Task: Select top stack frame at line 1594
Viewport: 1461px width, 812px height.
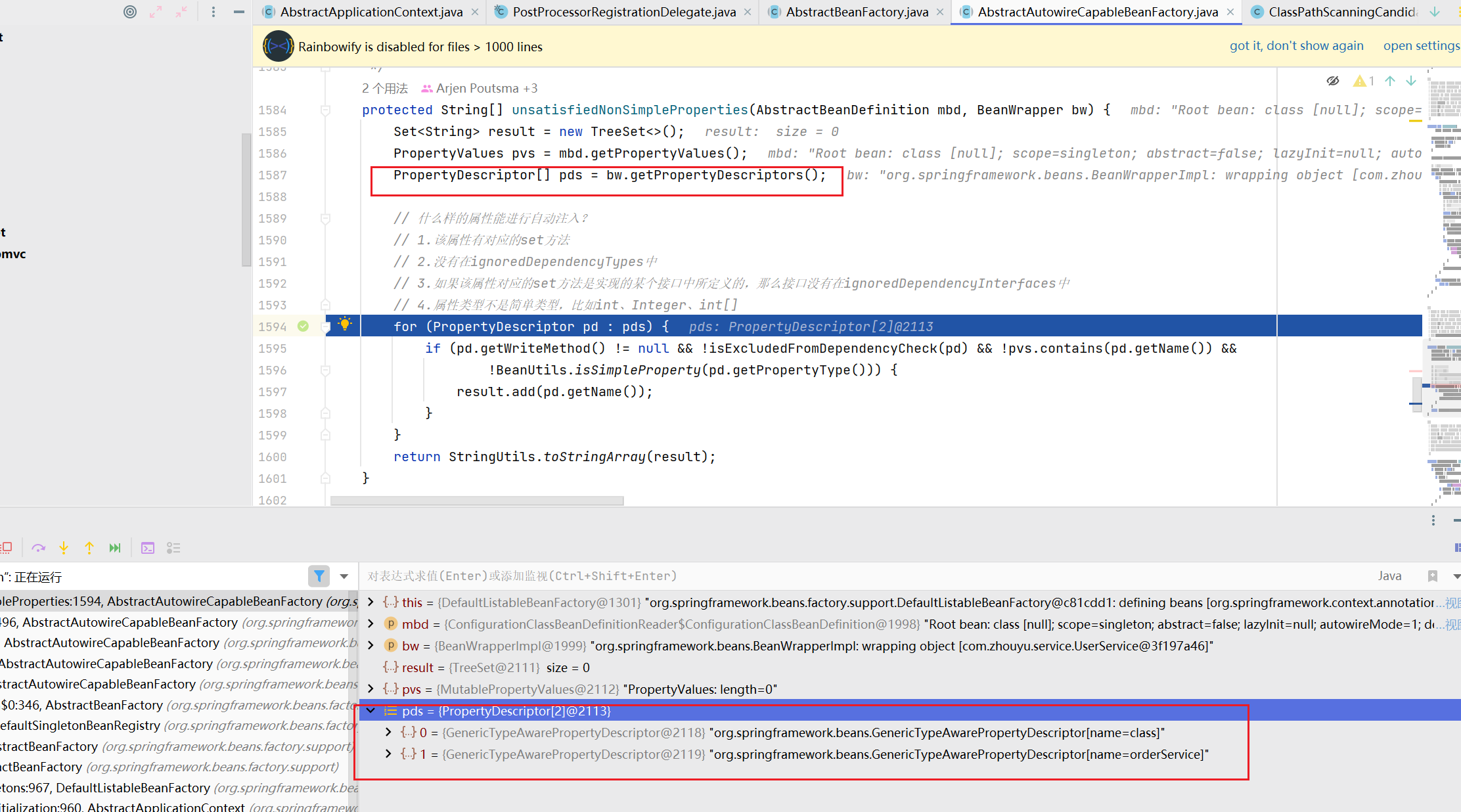Action: pyautogui.click(x=178, y=601)
